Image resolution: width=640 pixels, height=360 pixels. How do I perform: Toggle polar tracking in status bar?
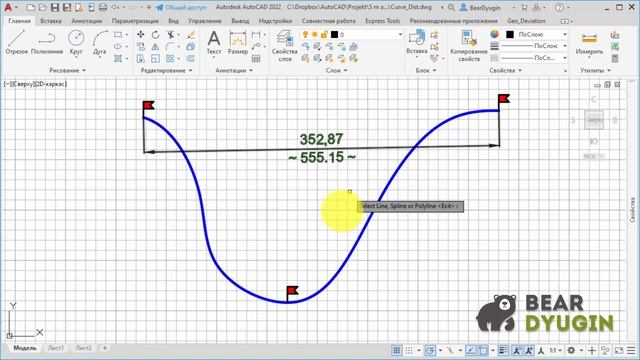430,350
